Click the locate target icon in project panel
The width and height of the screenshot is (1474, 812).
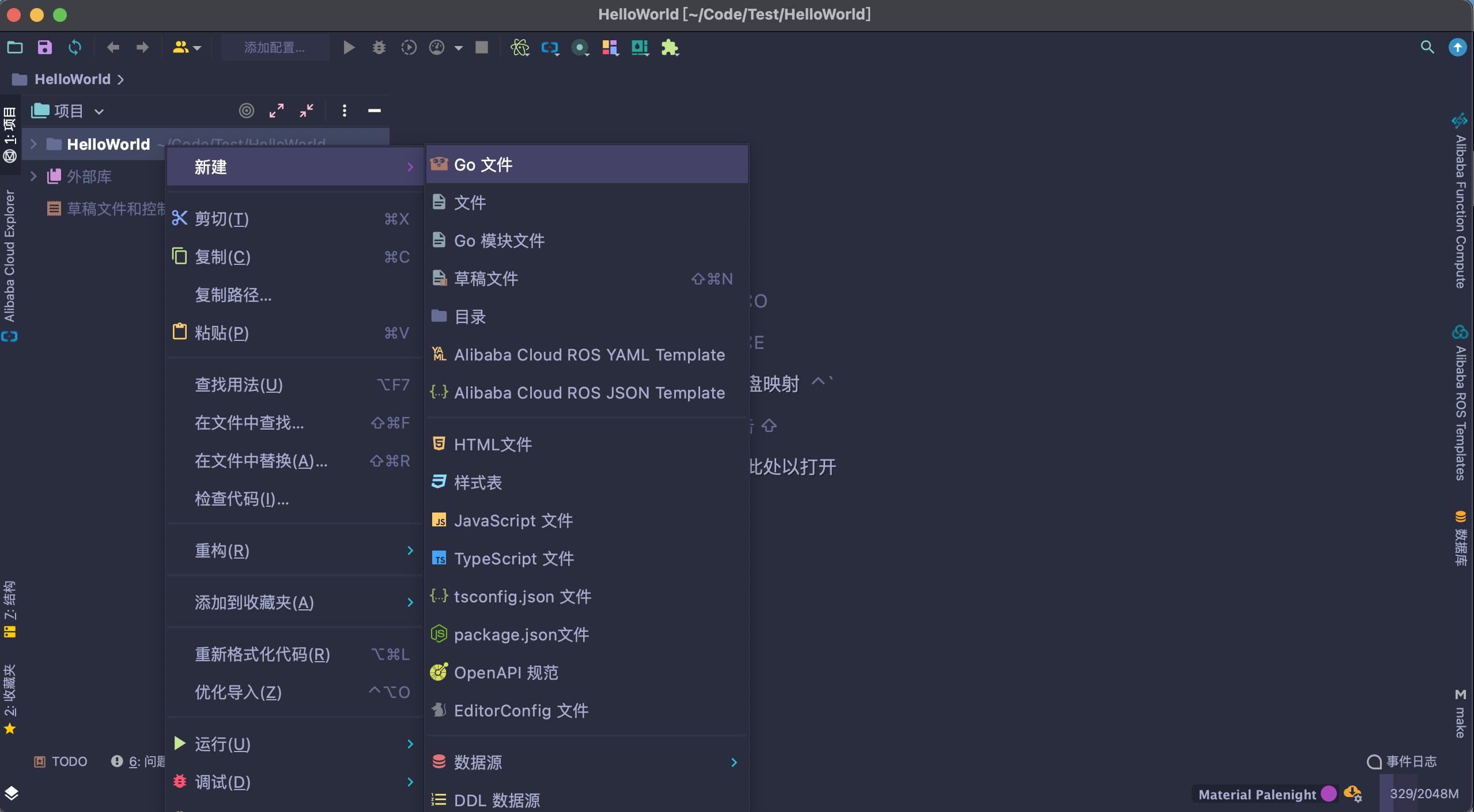(x=246, y=111)
